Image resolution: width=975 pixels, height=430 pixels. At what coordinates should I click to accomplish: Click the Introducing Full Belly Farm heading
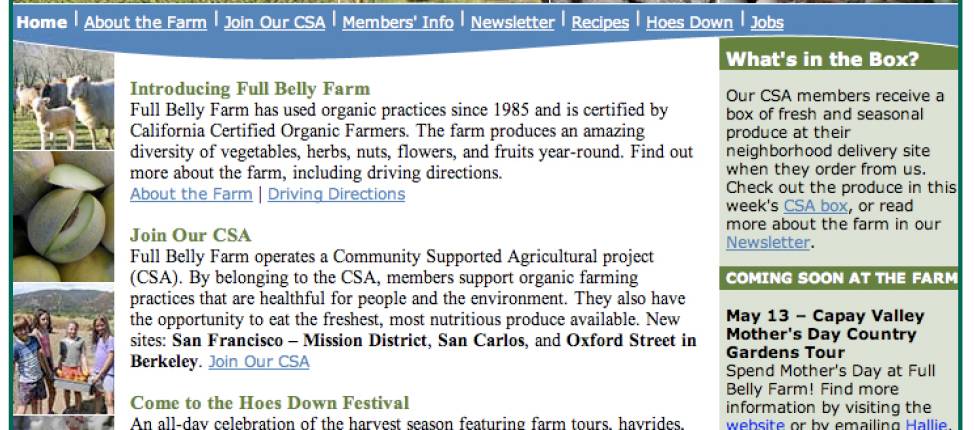click(x=249, y=89)
